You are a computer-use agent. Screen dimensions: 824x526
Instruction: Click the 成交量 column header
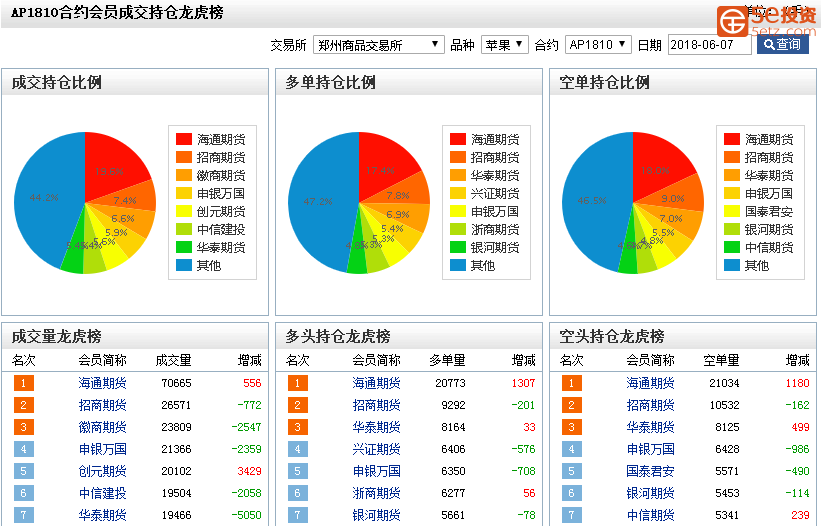[173, 360]
